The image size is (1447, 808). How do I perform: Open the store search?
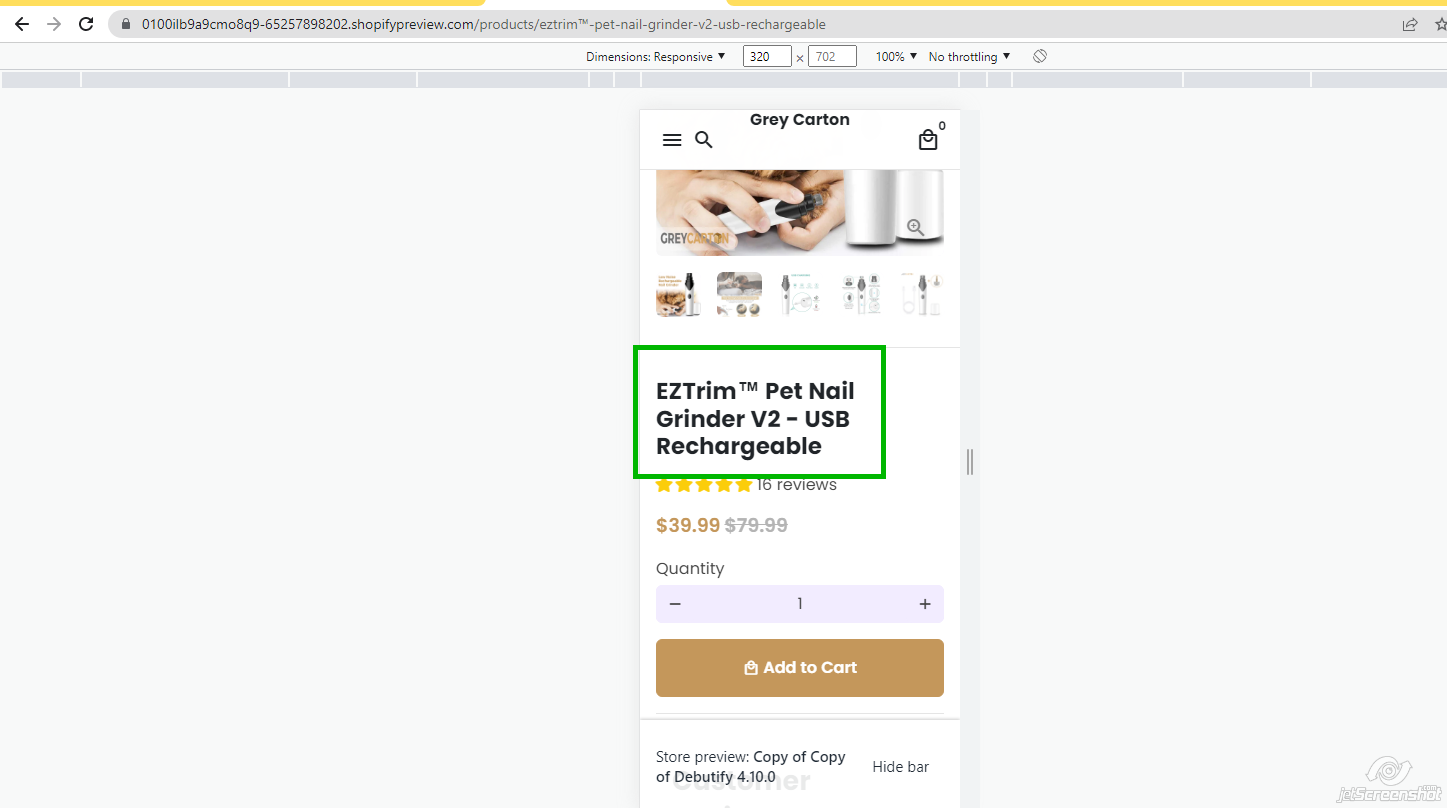click(704, 140)
